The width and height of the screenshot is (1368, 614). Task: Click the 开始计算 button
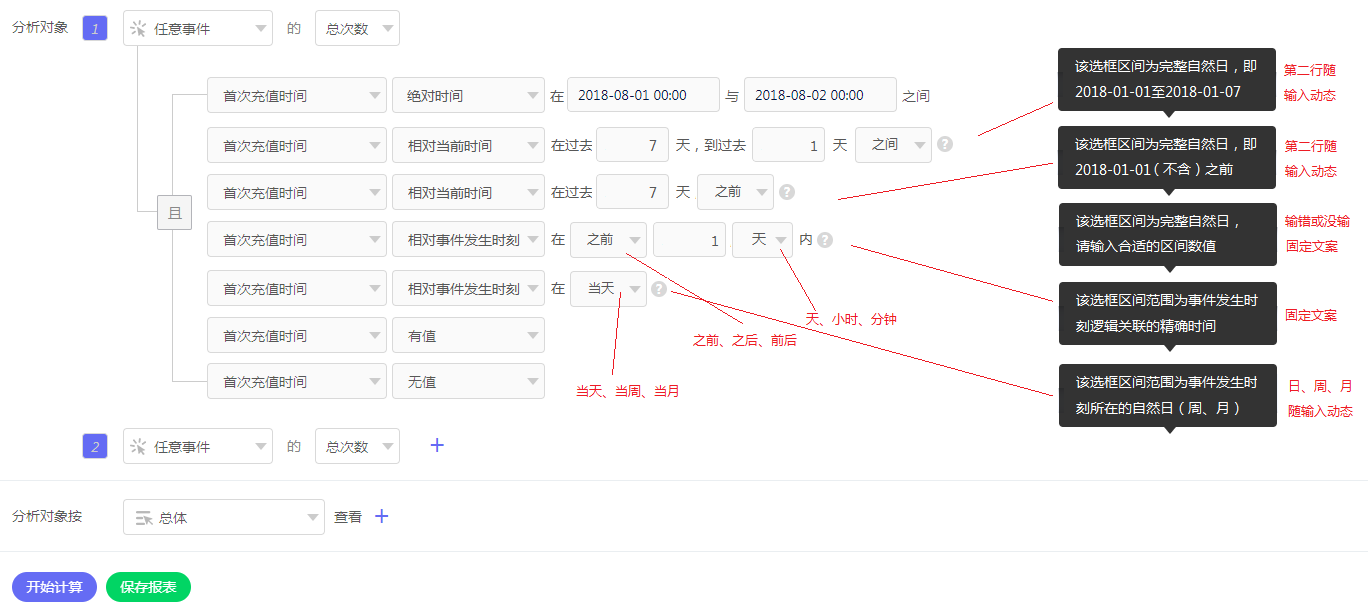[54, 587]
